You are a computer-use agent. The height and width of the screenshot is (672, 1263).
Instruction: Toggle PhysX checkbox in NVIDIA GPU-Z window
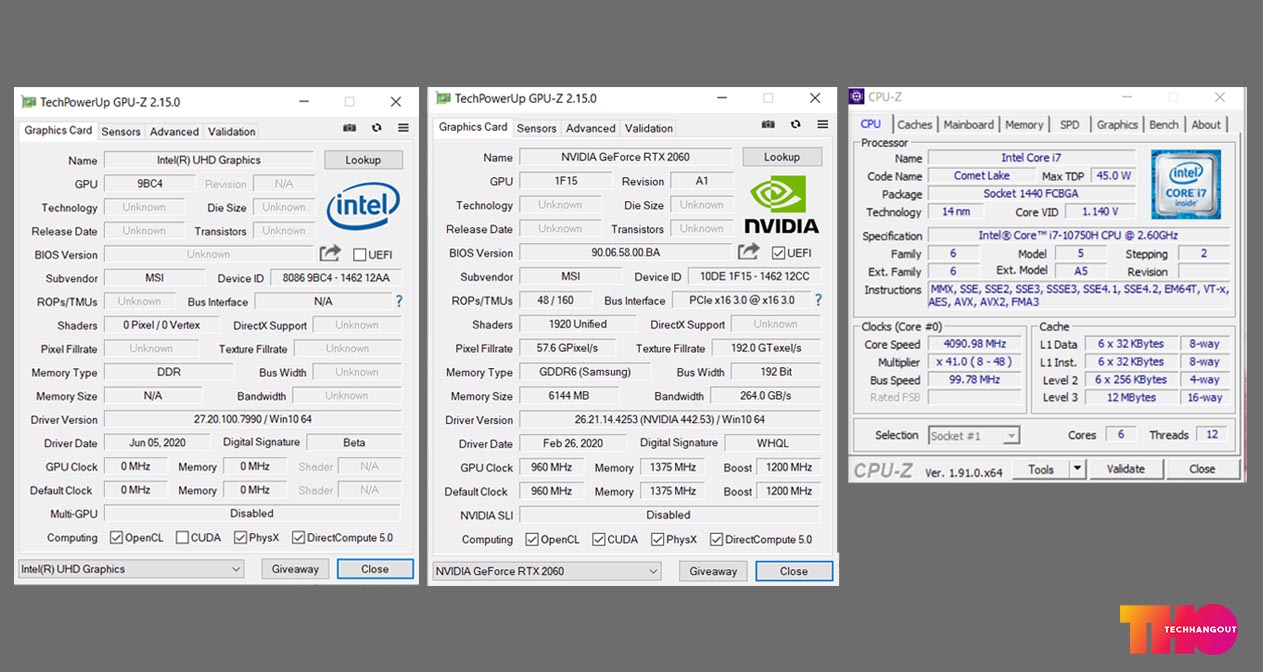657,540
